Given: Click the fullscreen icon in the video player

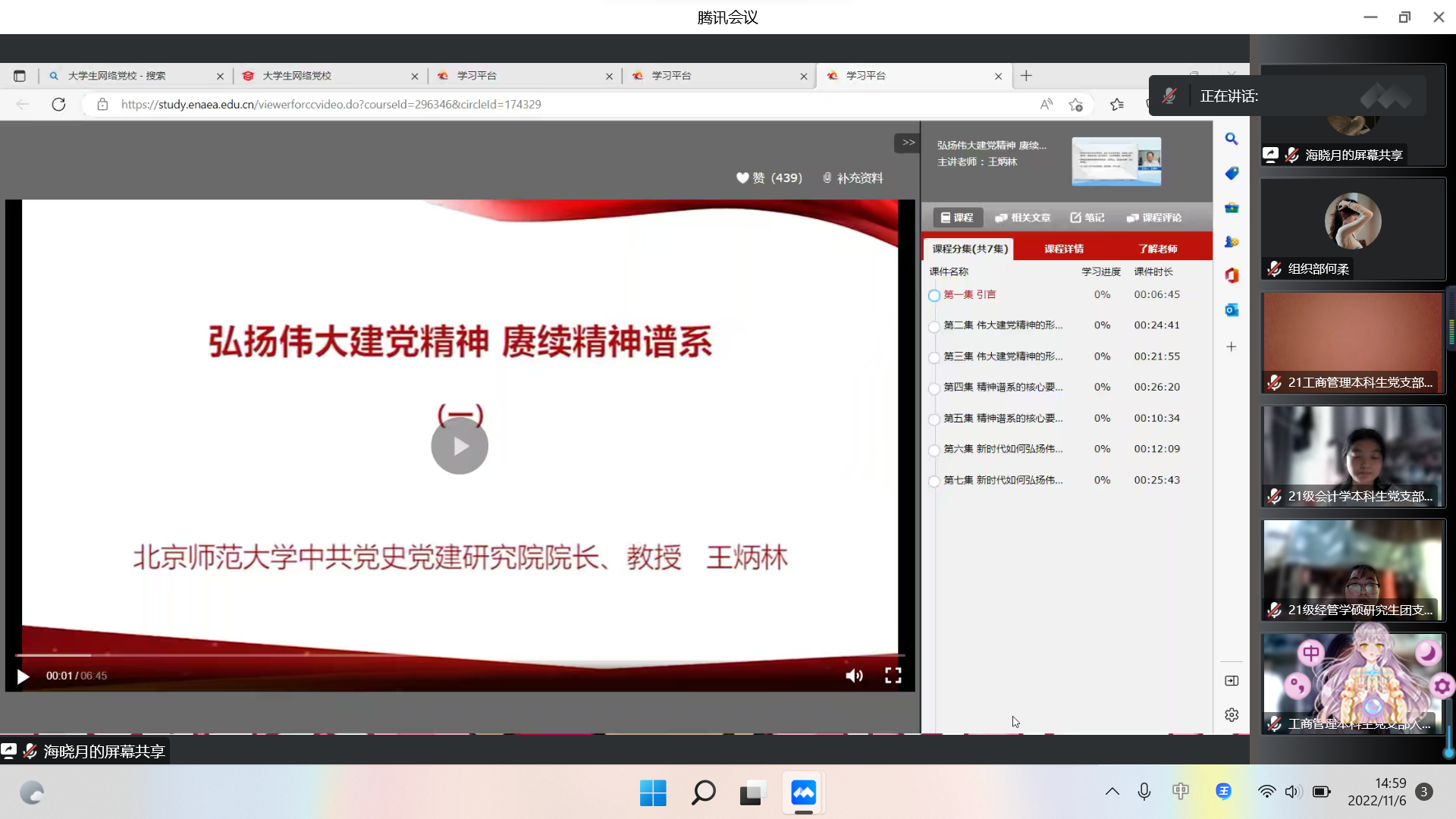Looking at the screenshot, I should click(x=893, y=676).
